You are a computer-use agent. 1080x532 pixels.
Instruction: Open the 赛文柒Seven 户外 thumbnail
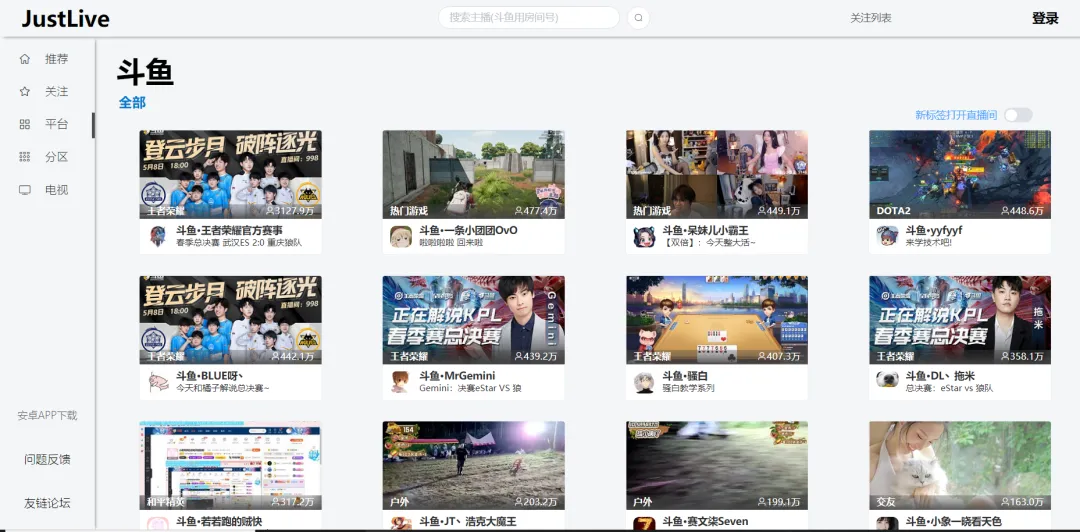(x=717, y=466)
